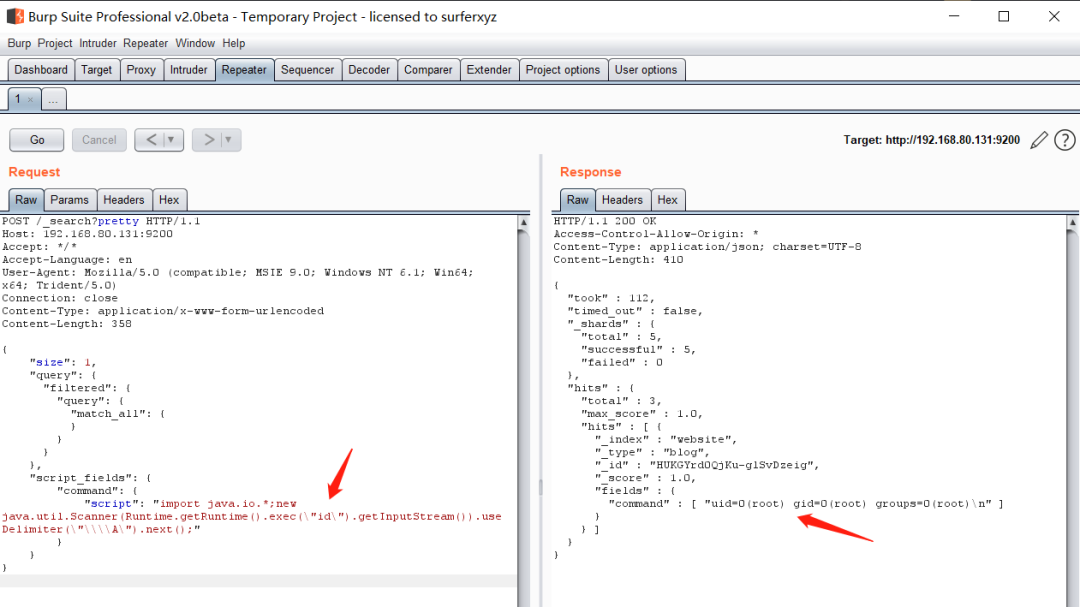Switch to the Extender tab
Image resolution: width=1080 pixels, height=607 pixels.
[x=489, y=70]
